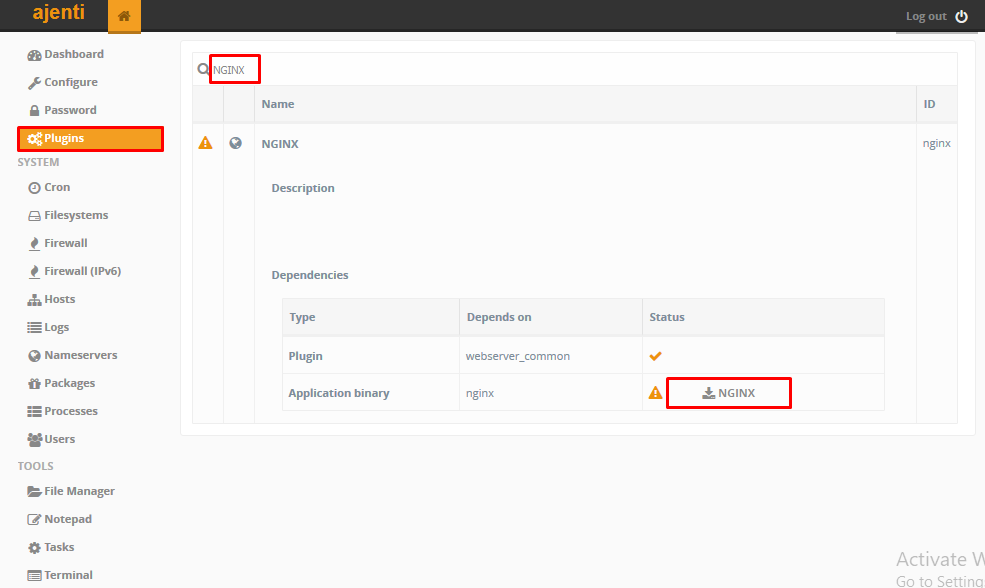Click the Firewall (IPv6) flame icon

click(x=34, y=271)
